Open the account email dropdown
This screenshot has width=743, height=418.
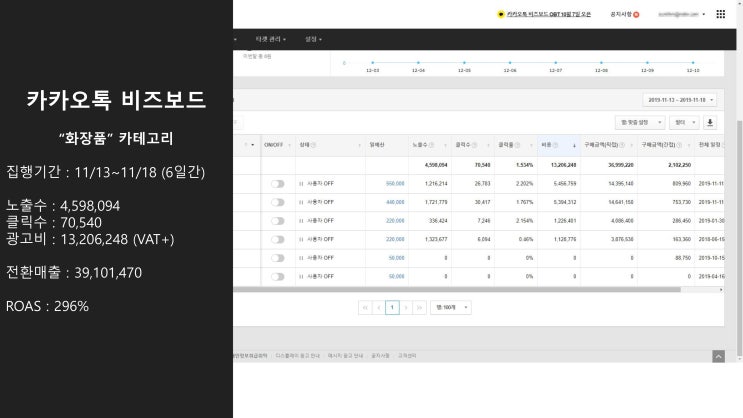click(x=681, y=14)
